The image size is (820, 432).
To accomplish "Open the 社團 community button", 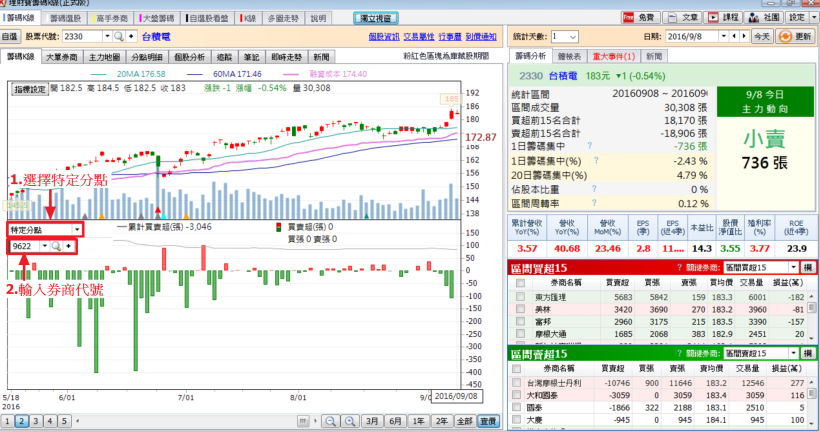I will pos(764,18).
